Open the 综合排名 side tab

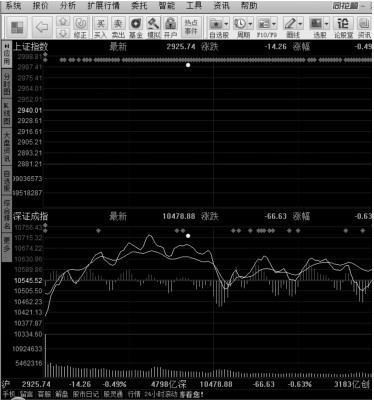[7, 215]
